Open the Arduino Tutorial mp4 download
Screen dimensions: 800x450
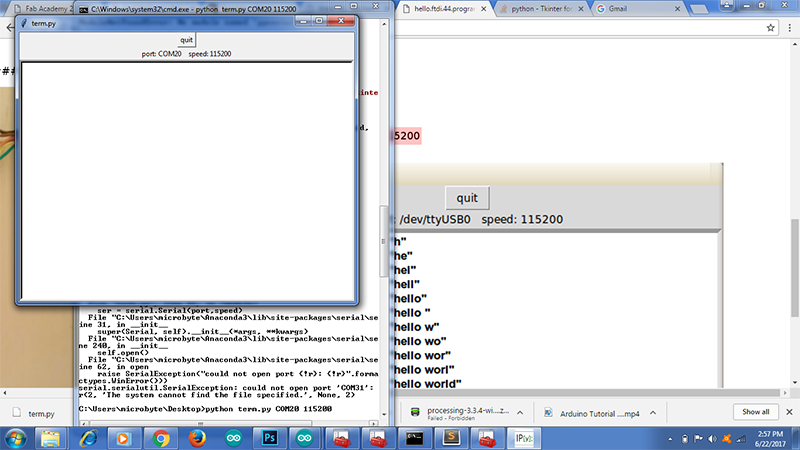[x=592, y=413]
